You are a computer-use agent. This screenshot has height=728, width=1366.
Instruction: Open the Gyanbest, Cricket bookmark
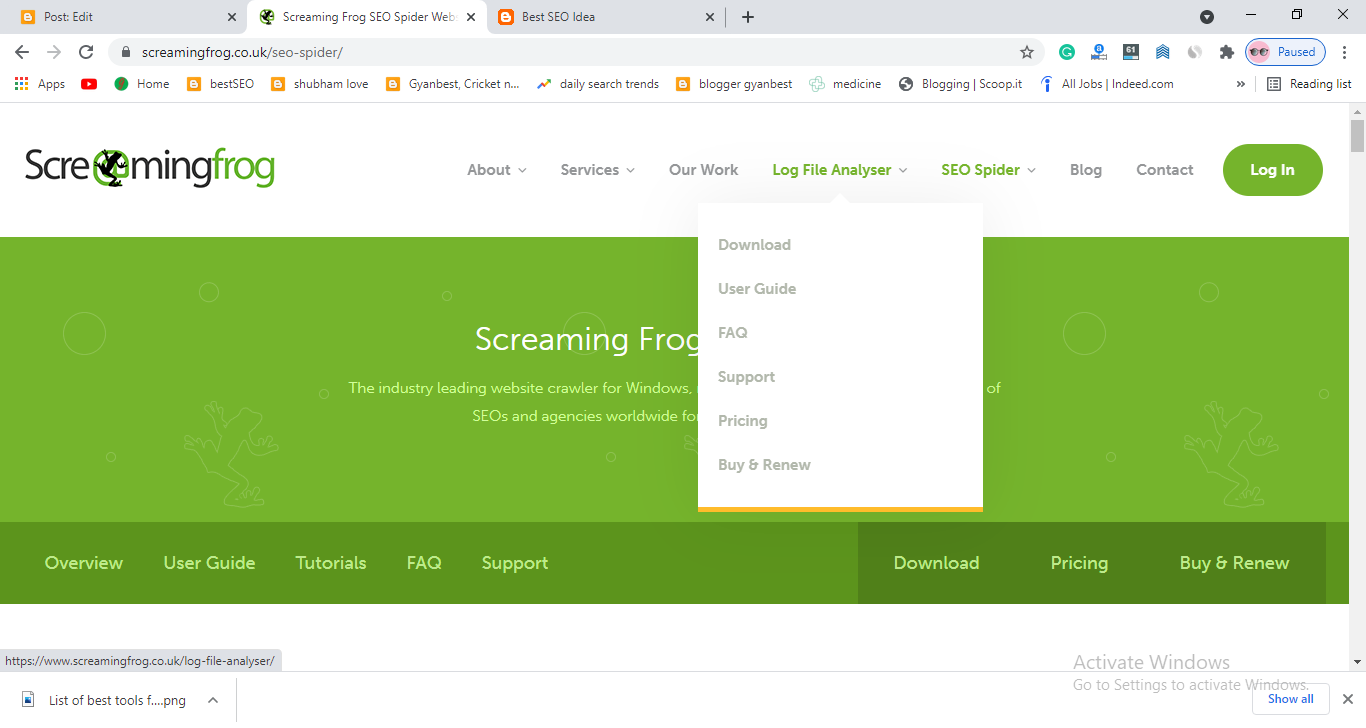coord(452,84)
